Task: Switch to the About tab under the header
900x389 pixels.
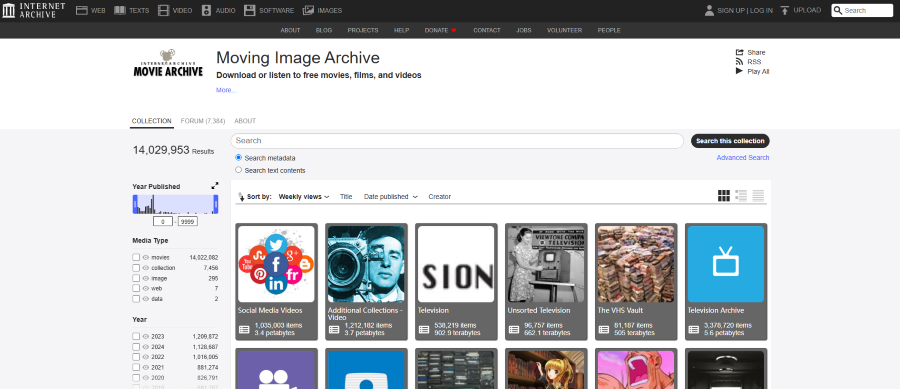Action: [245, 121]
